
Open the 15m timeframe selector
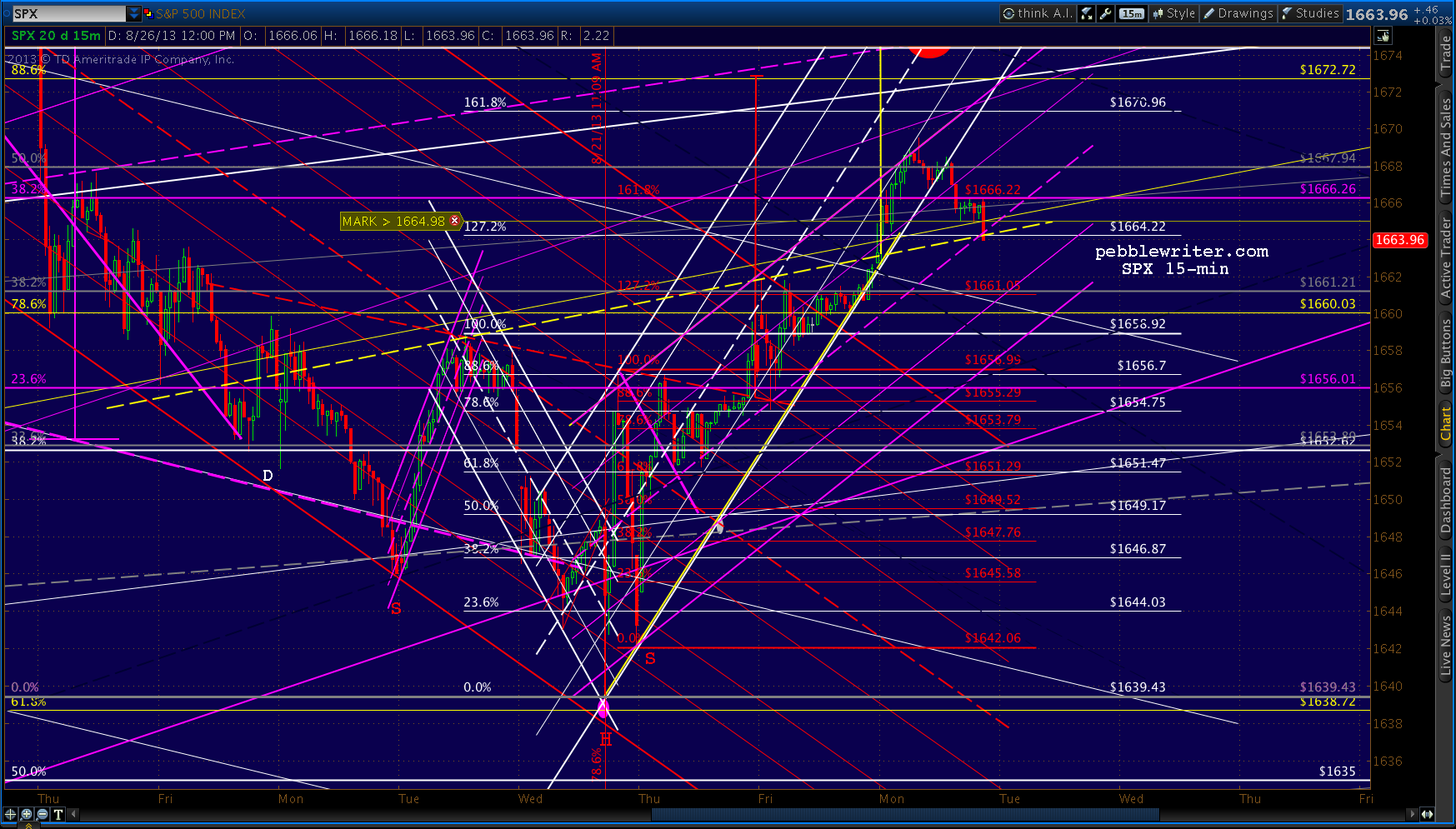point(1132,13)
